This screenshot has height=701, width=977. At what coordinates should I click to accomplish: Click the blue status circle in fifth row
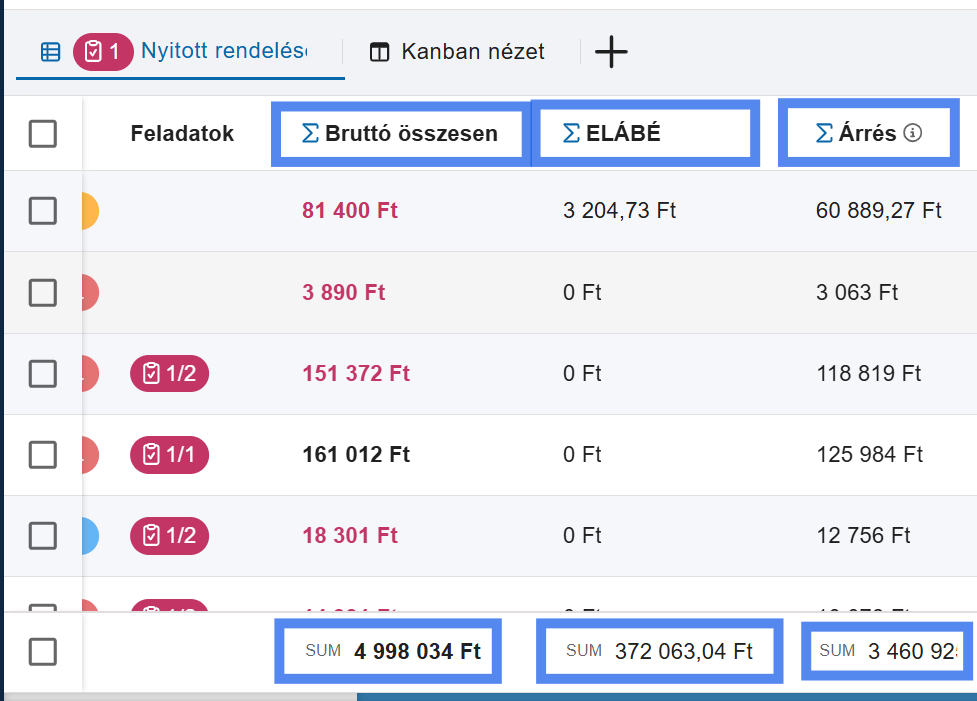pyautogui.click(x=89, y=536)
